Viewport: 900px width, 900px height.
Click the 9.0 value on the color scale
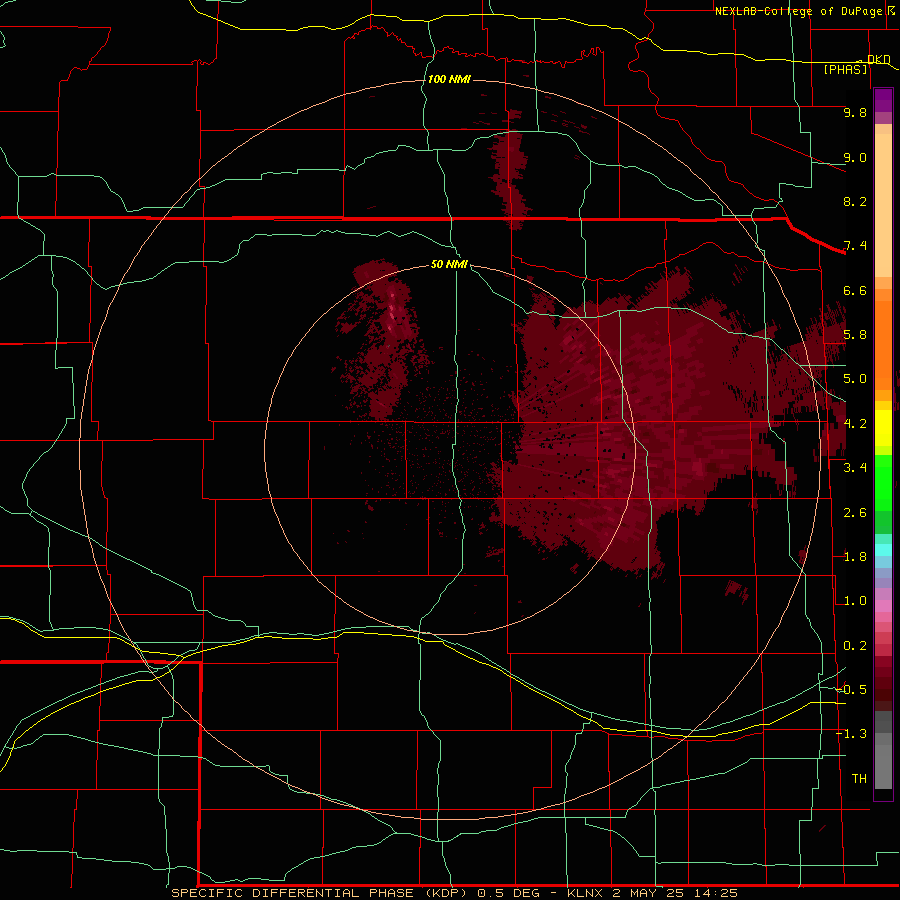[855, 158]
